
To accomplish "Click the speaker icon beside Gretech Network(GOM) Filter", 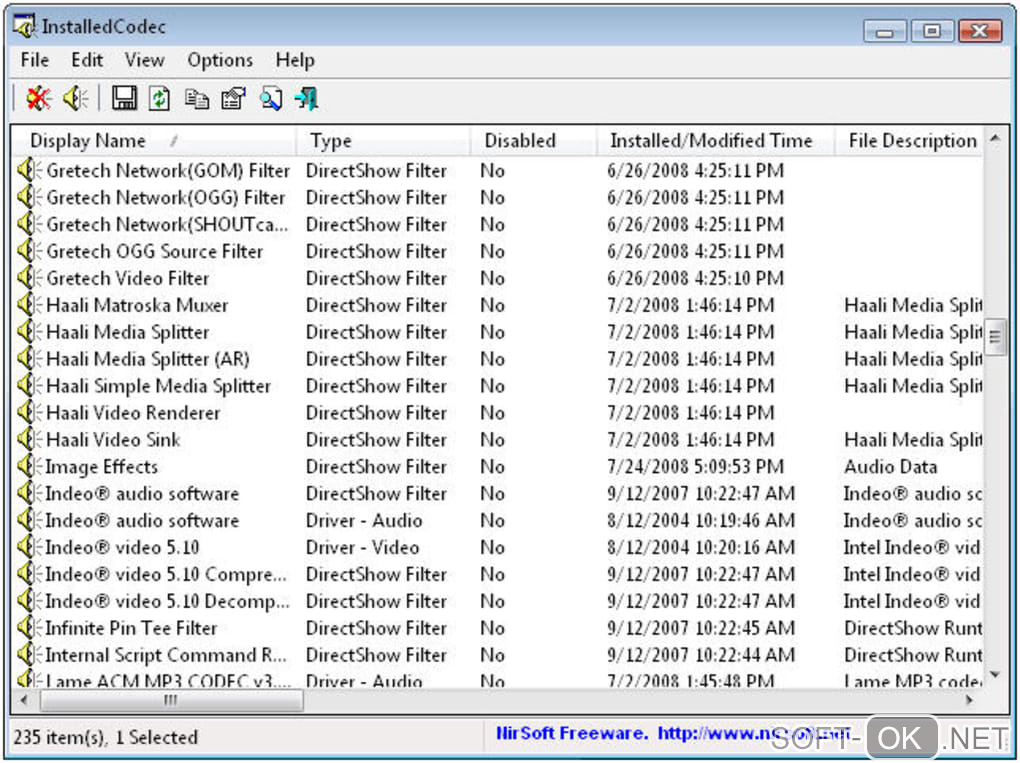I will [29, 170].
